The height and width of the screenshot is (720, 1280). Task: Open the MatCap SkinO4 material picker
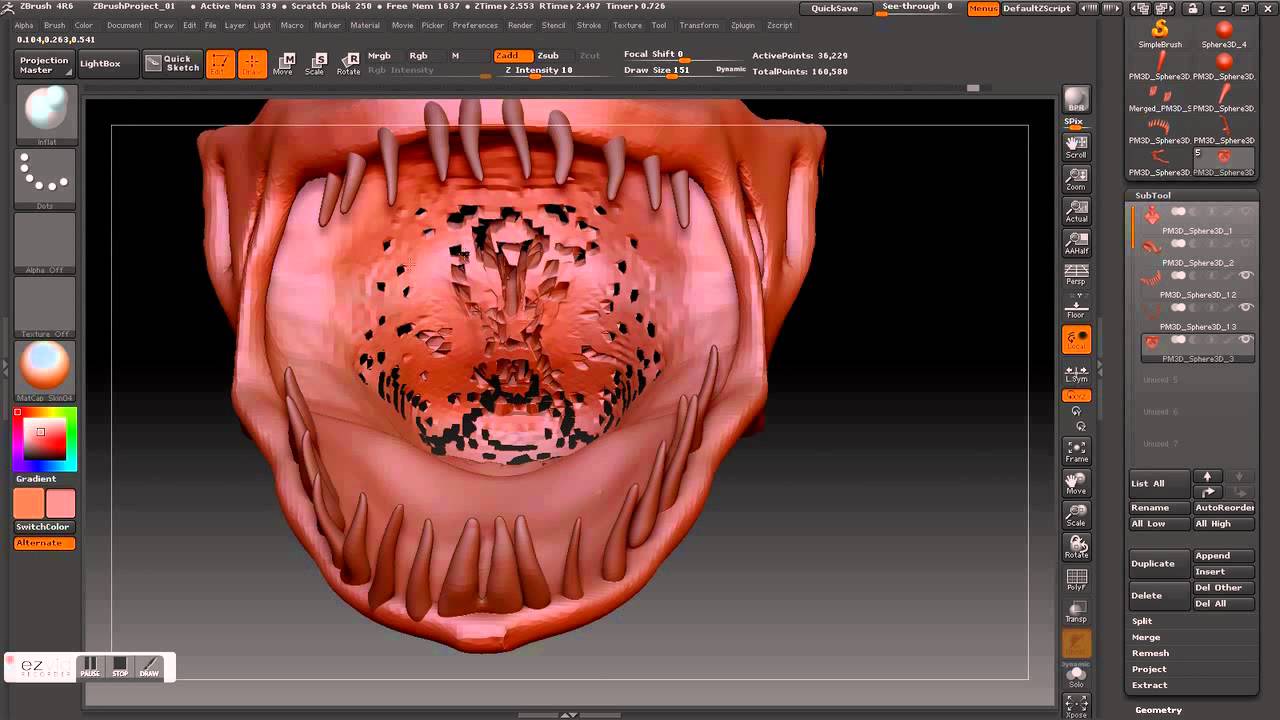pos(46,370)
